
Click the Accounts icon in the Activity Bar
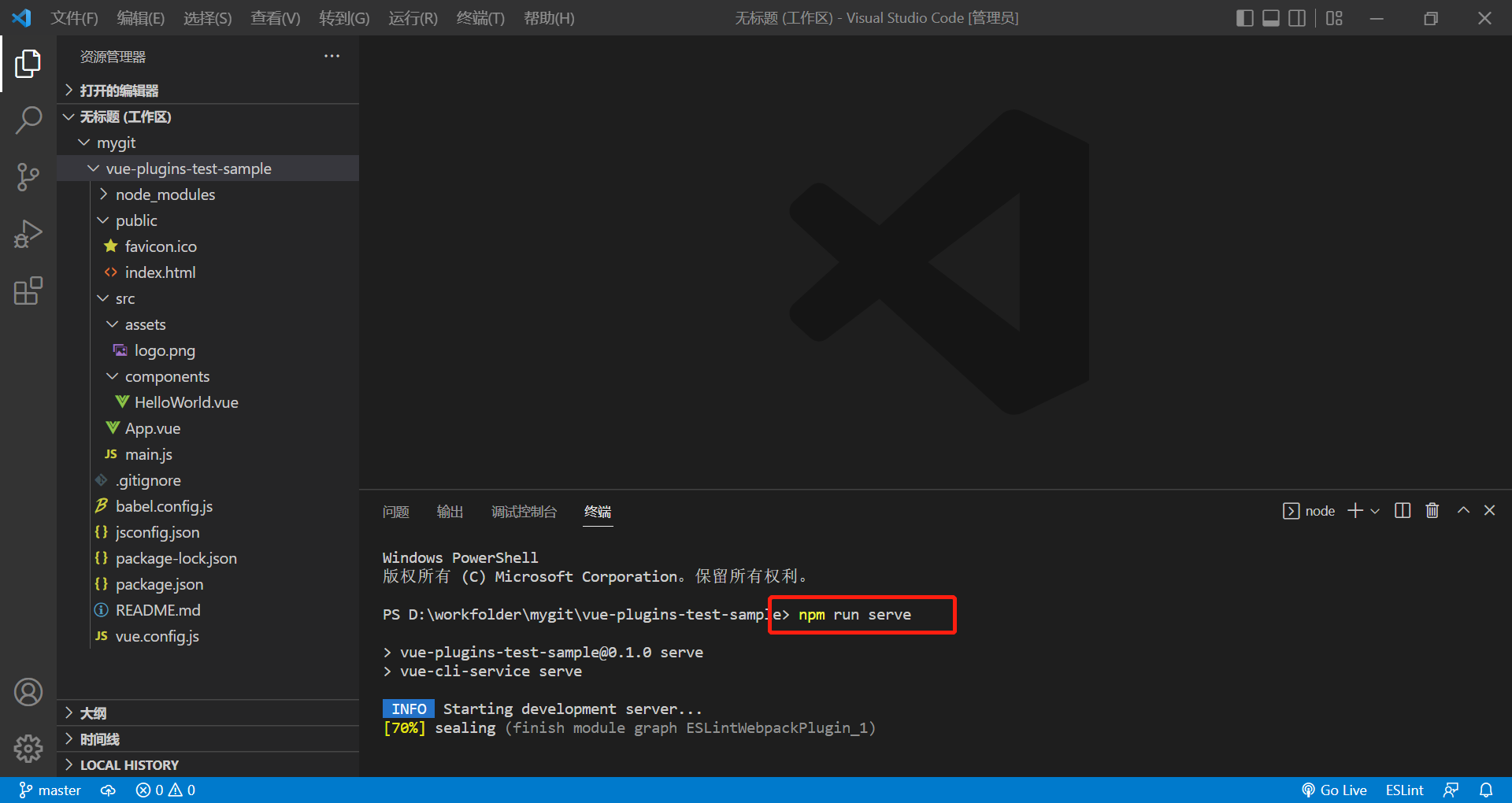tap(28, 692)
